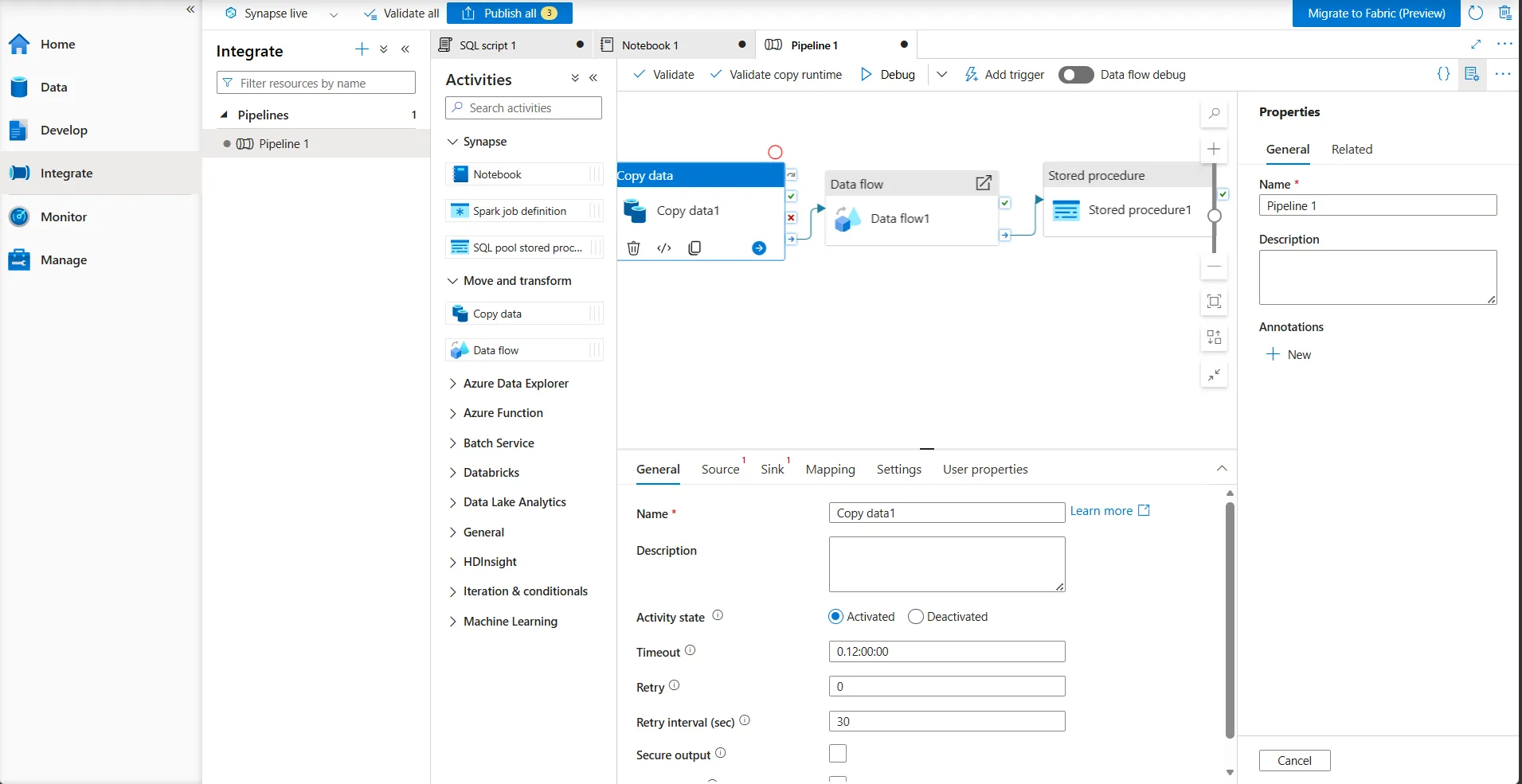This screenshot has height=784, width=1522.
Task: Open pipeline JSON code view
Action: pyautogui.click(x=1443, y=74)
